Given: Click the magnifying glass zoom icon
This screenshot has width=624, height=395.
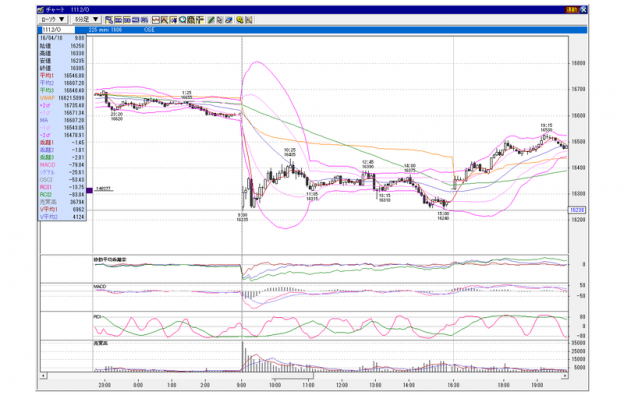Looking at the screenshot, I should click(182, 20).
